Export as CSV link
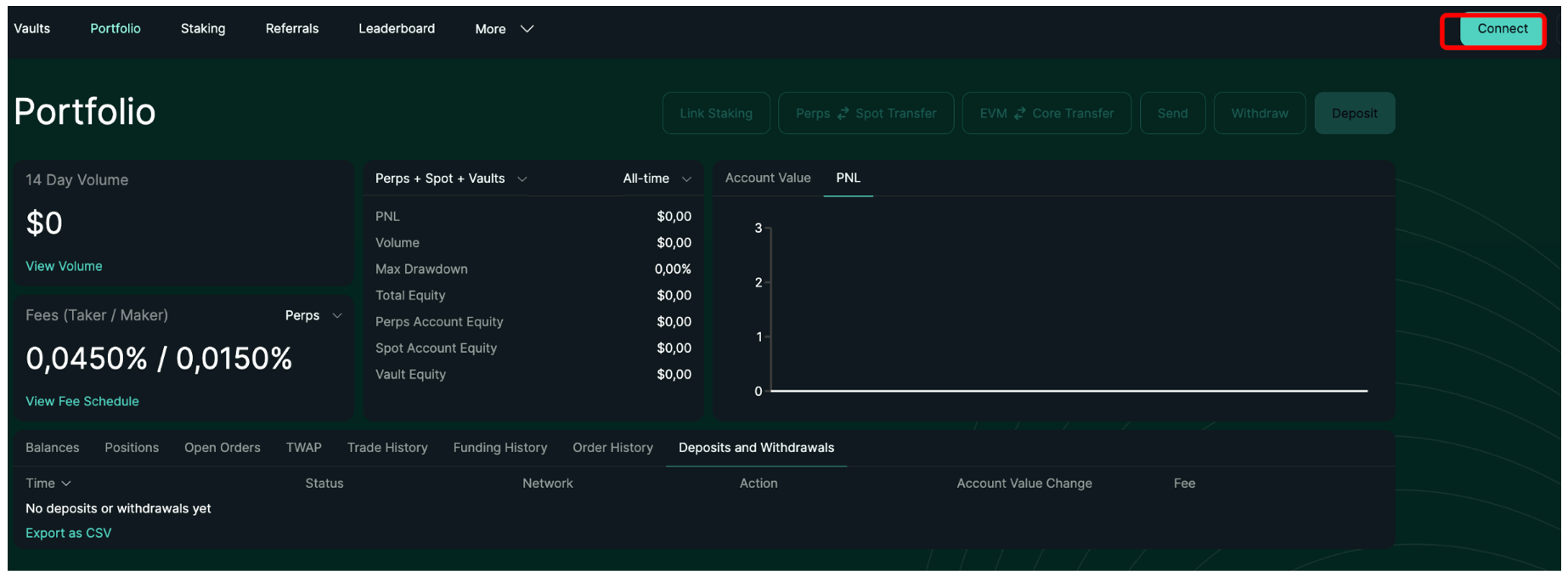 68,533
